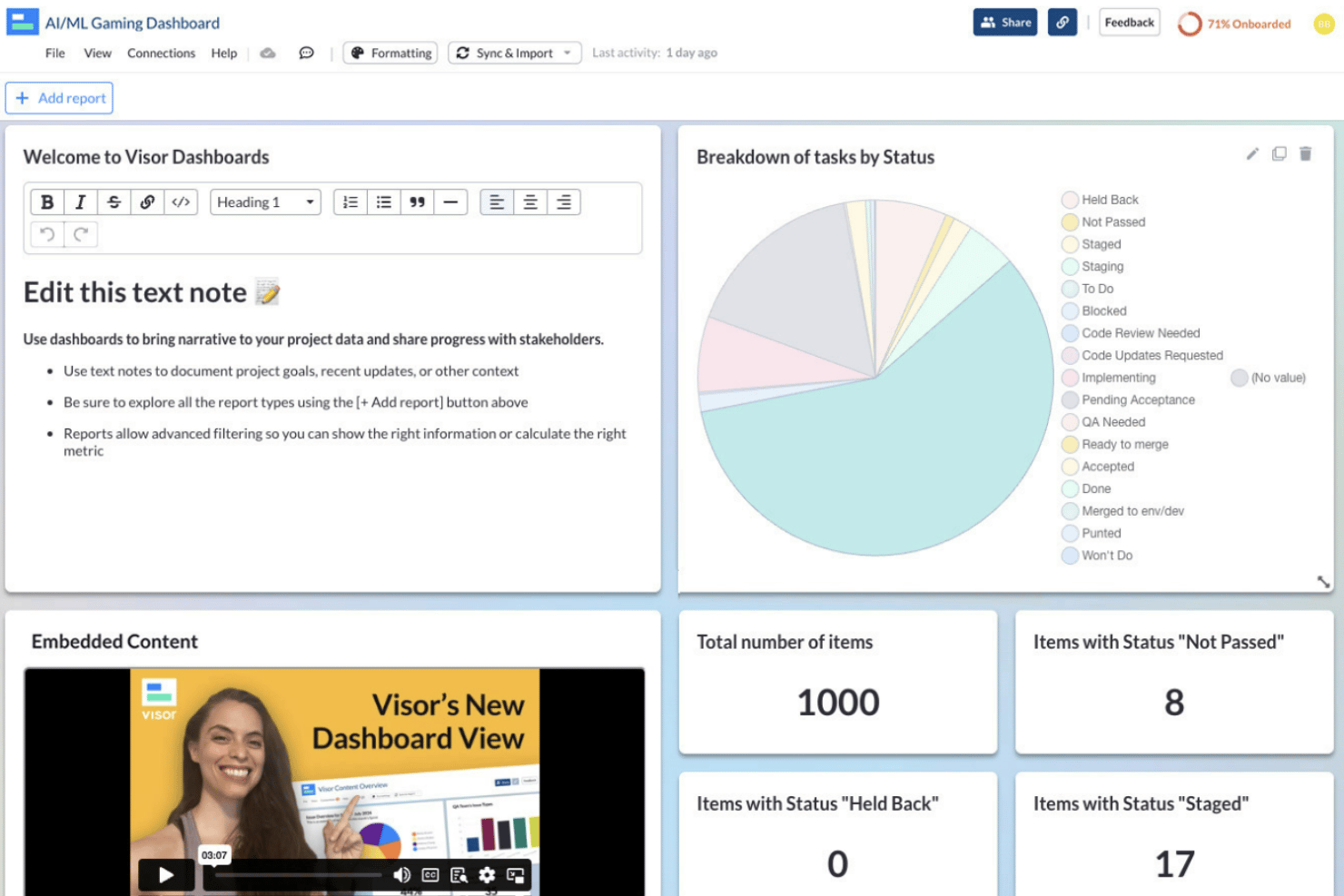Click the pie chart card corner handle
This screenshot has width=1344, height=896.
pos(1323,582)
